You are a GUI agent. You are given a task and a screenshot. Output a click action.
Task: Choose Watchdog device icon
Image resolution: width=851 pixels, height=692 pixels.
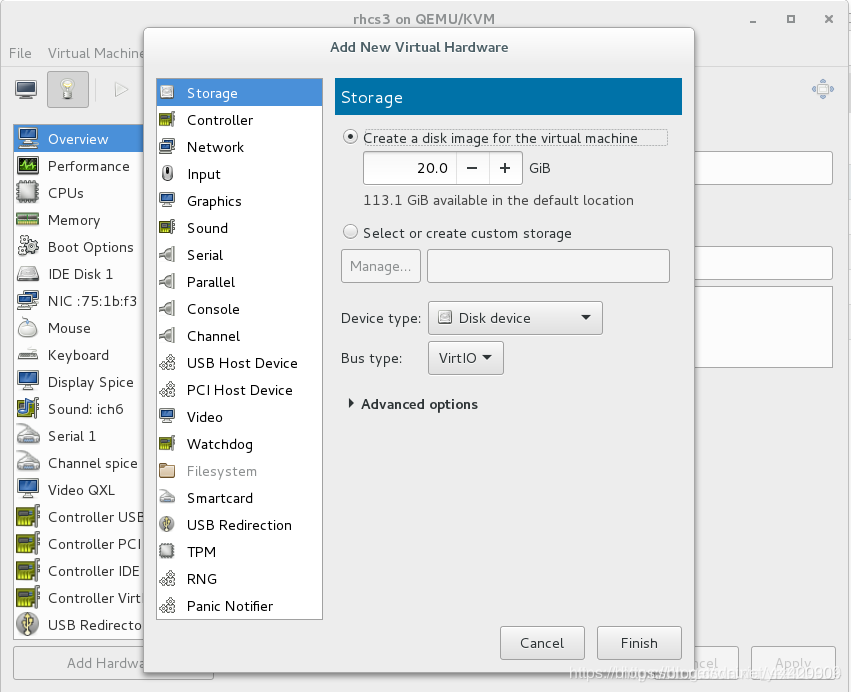click(167, 443)
